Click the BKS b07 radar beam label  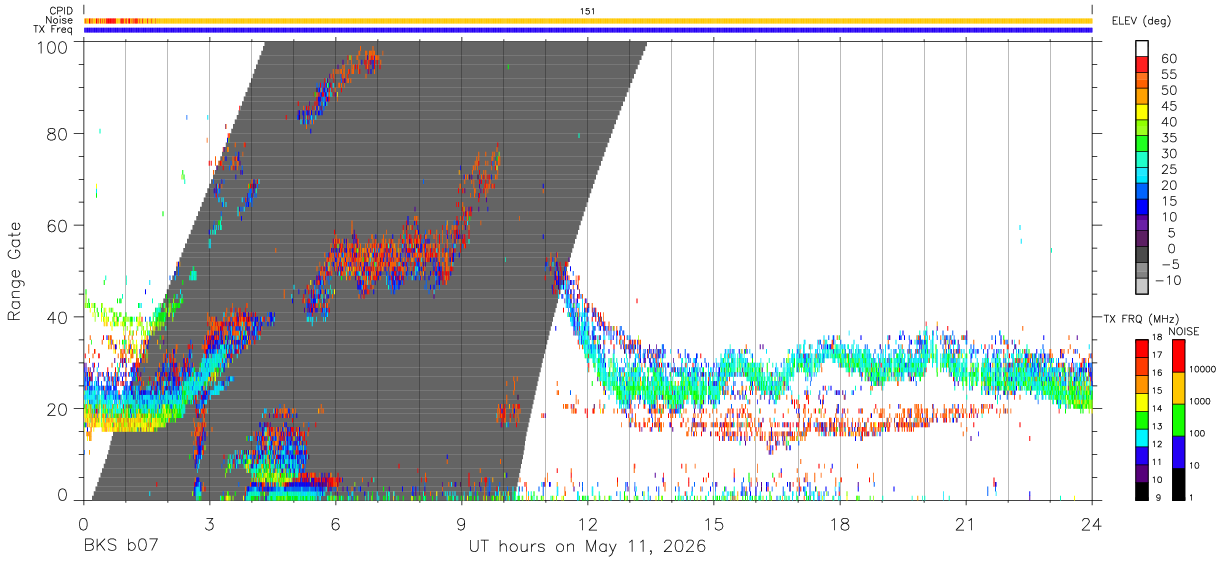tap(123, 547)
